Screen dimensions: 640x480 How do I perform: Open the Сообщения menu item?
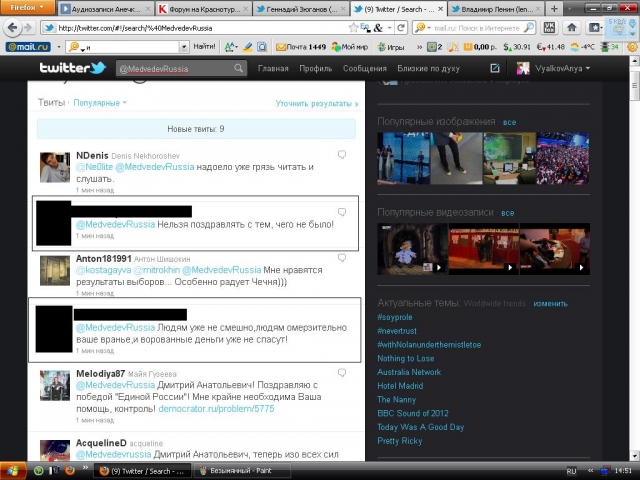click(364, 69)
